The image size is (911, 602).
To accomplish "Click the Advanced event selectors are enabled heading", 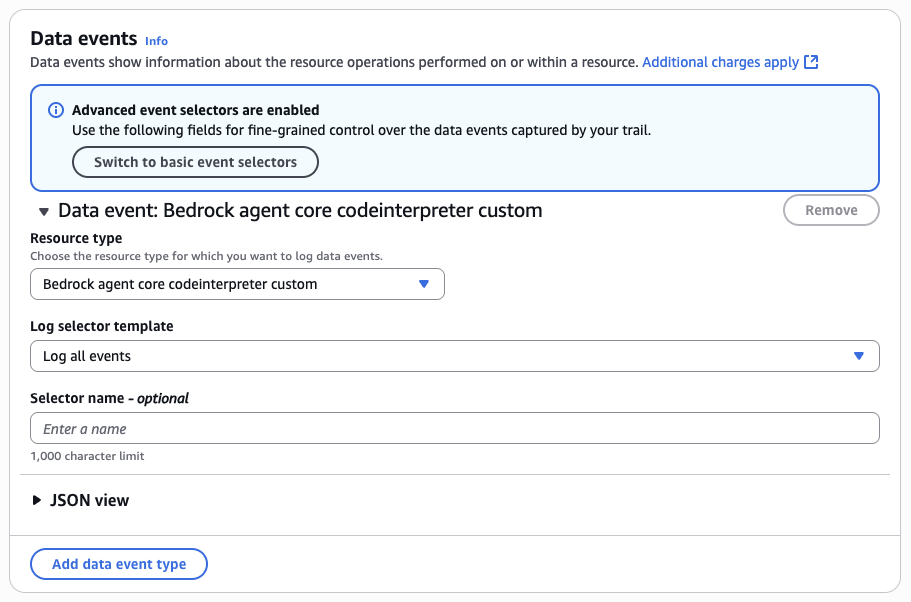I will coord(196,110).
